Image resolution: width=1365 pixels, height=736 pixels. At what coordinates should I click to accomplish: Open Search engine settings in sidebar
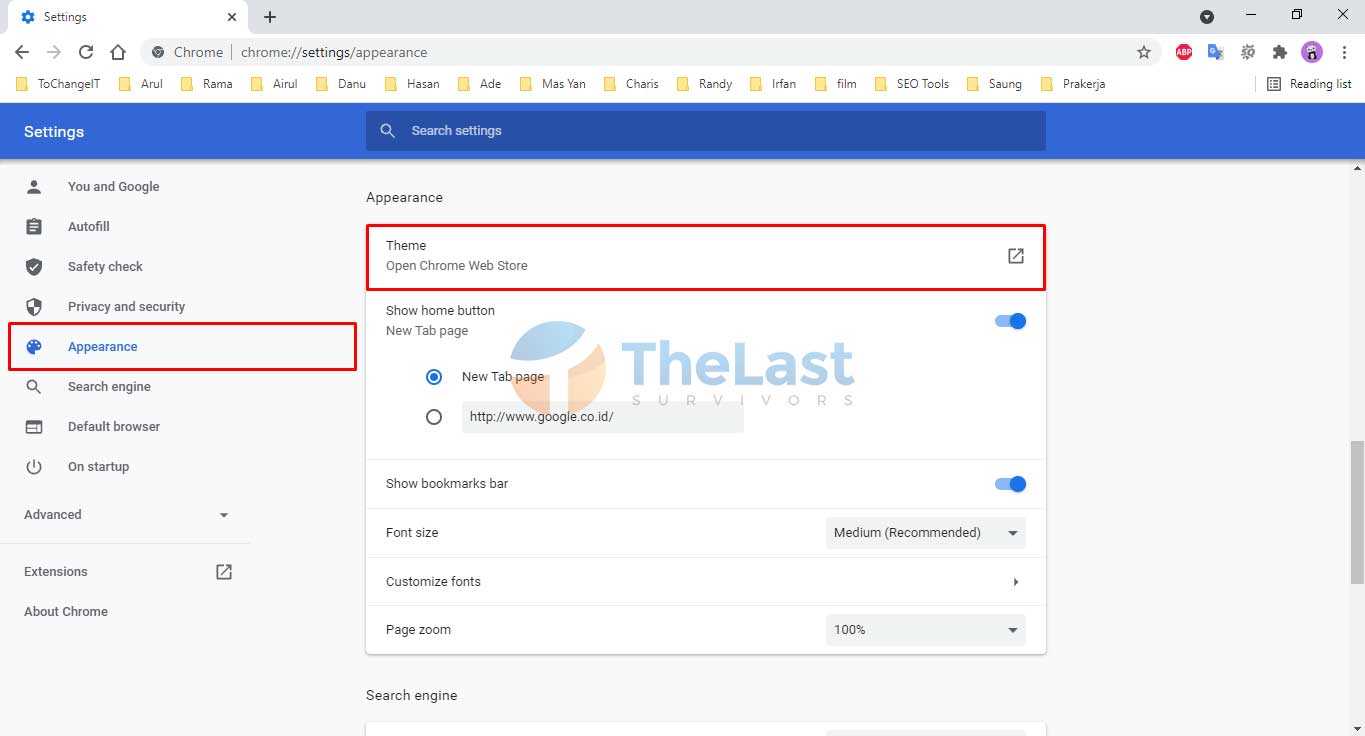pos(109,387)
